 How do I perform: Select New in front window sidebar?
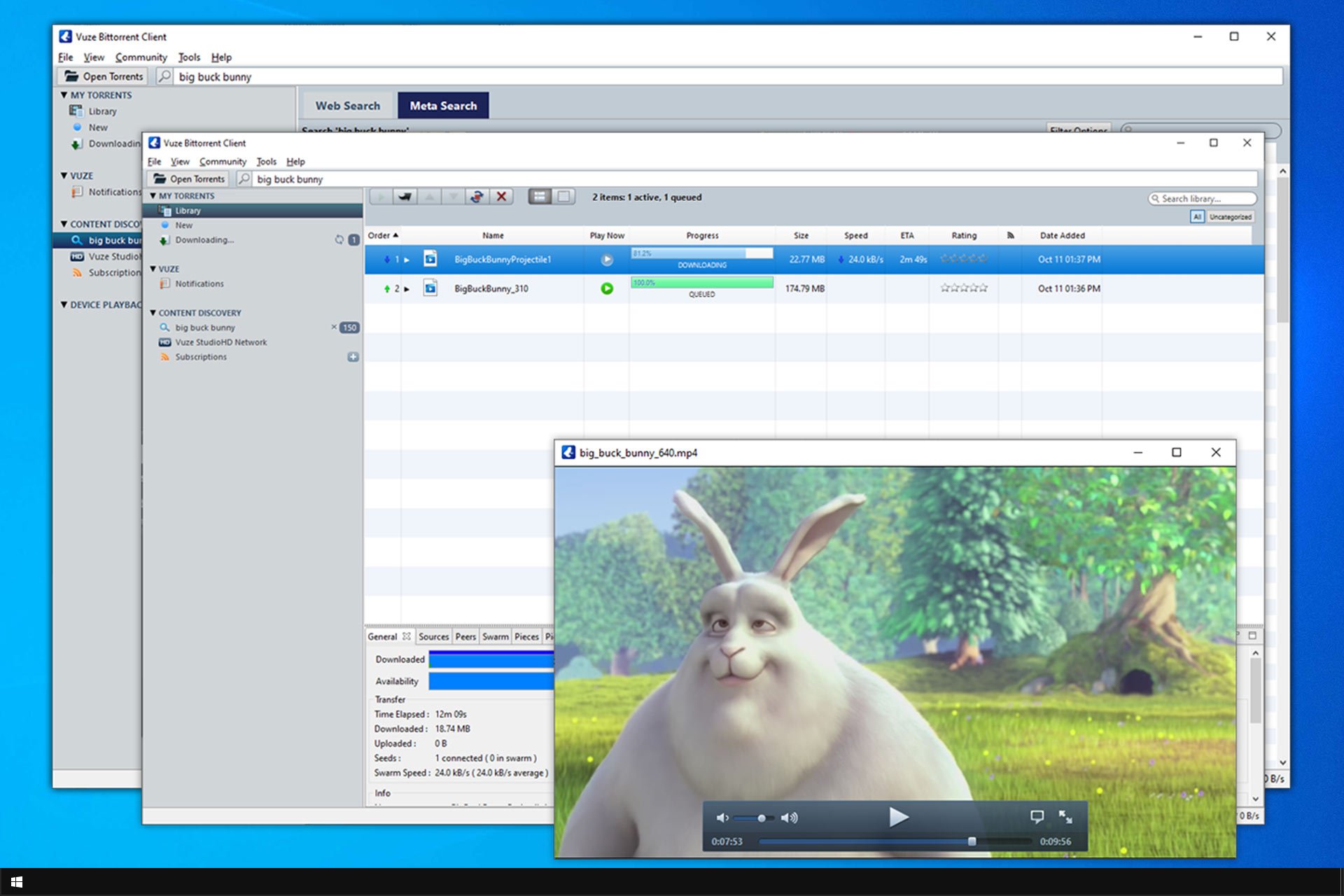[253, 225]
